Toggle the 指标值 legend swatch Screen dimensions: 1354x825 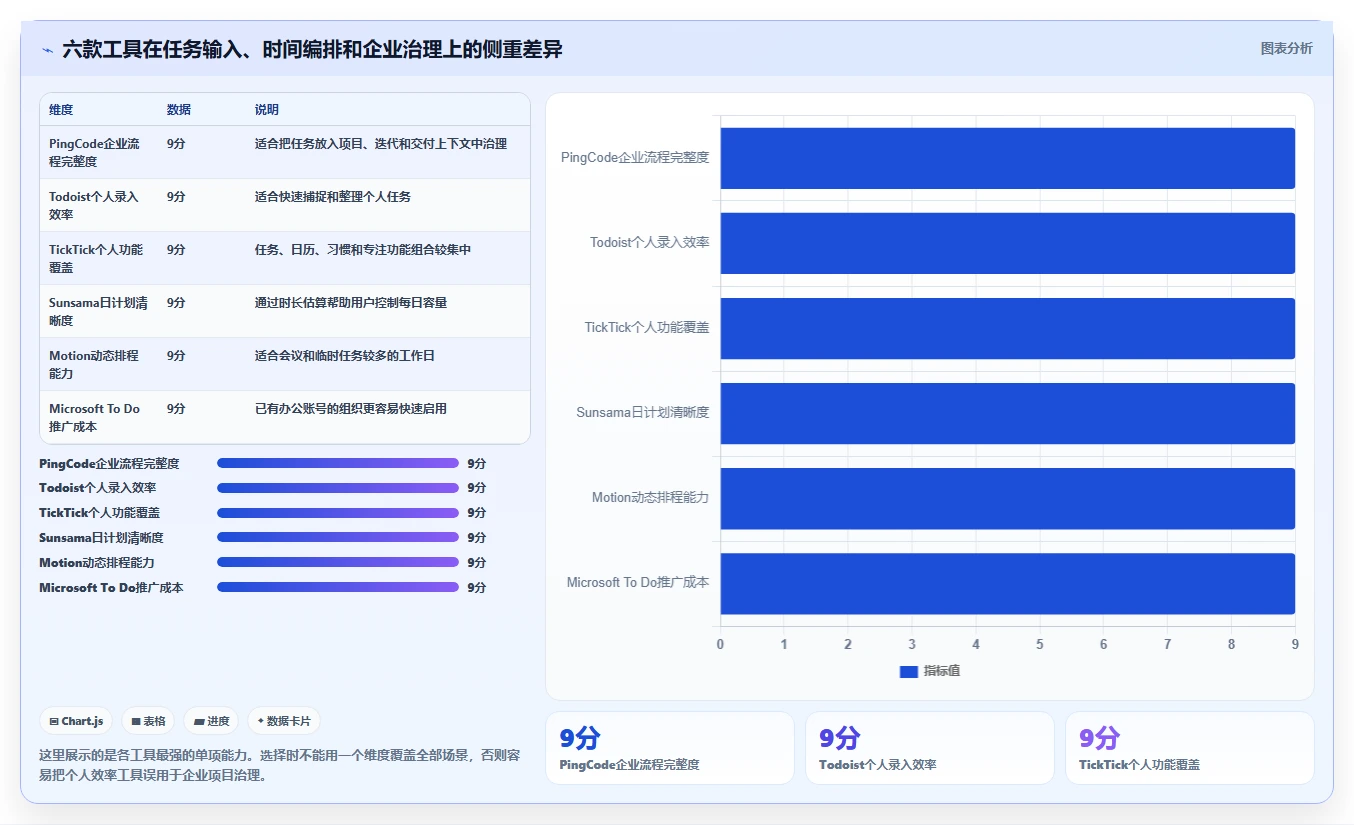click(908, 671)
